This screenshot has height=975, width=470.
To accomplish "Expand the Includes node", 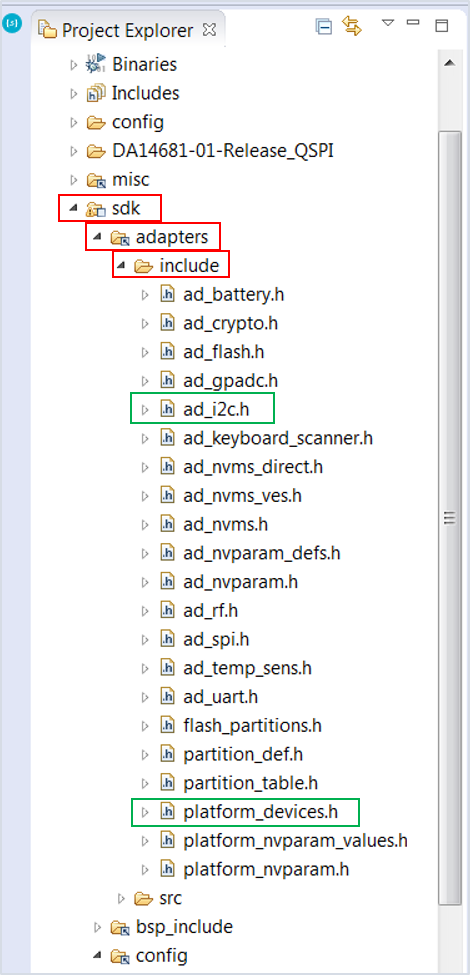I will [x=74, y=93].
